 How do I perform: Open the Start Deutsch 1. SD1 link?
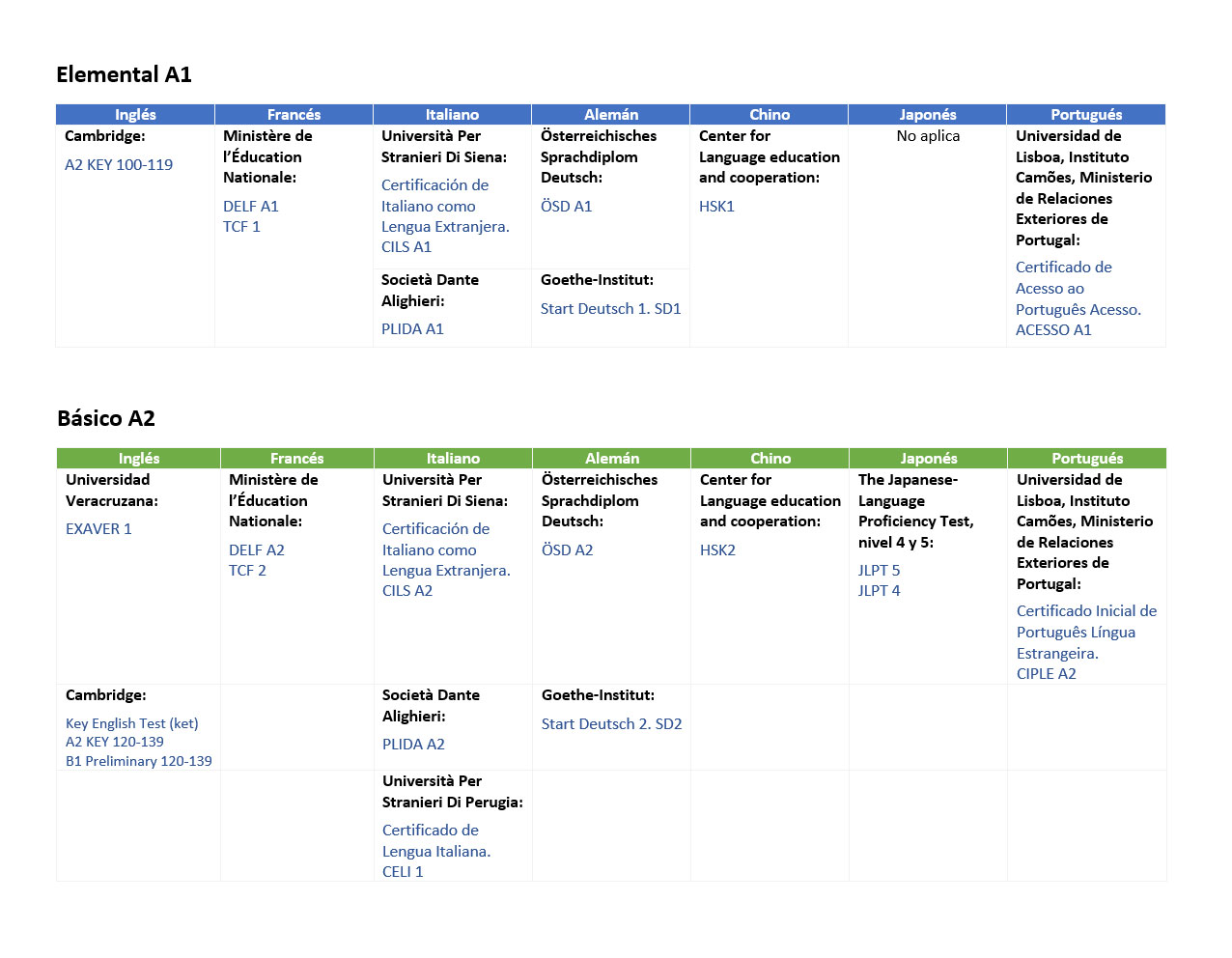(610, 309)
